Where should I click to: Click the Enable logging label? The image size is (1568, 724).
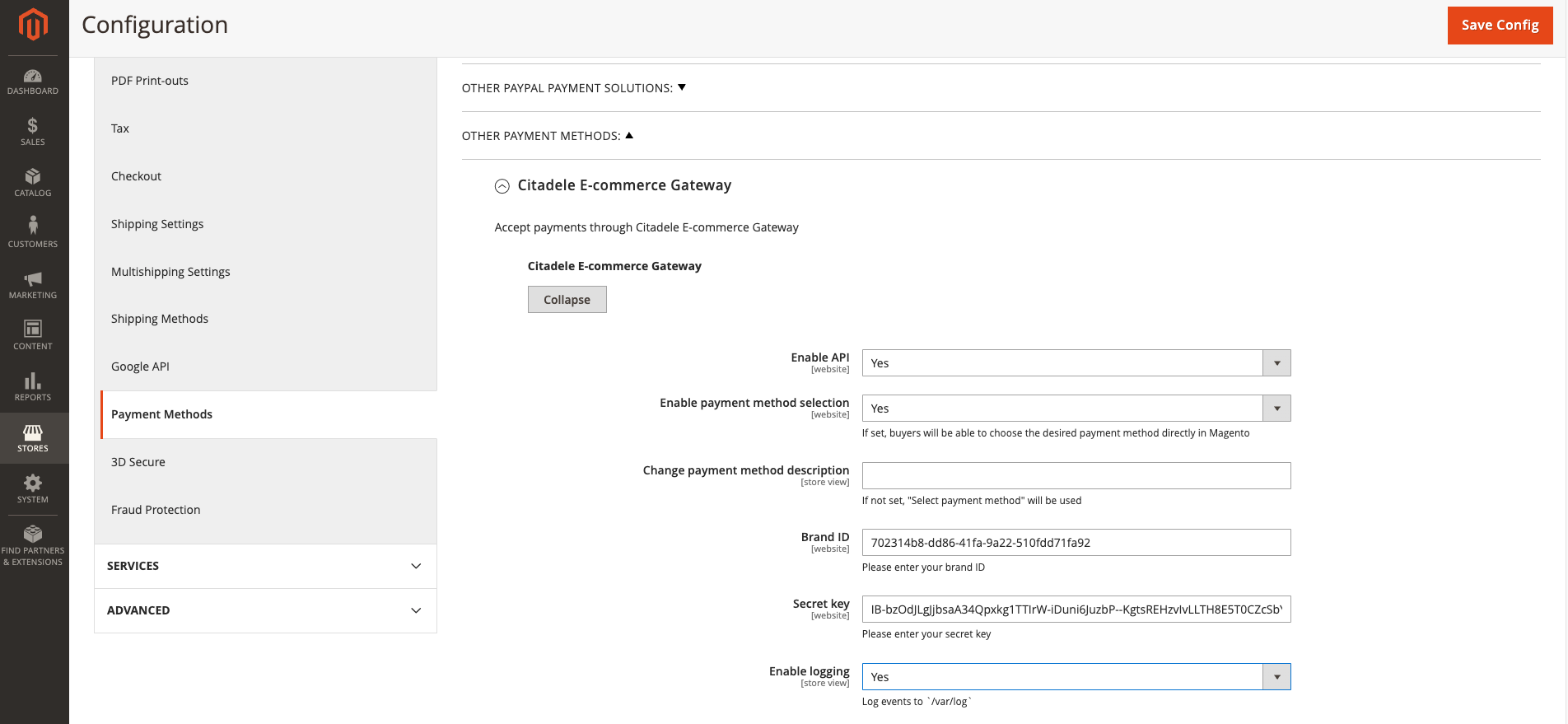809,671
